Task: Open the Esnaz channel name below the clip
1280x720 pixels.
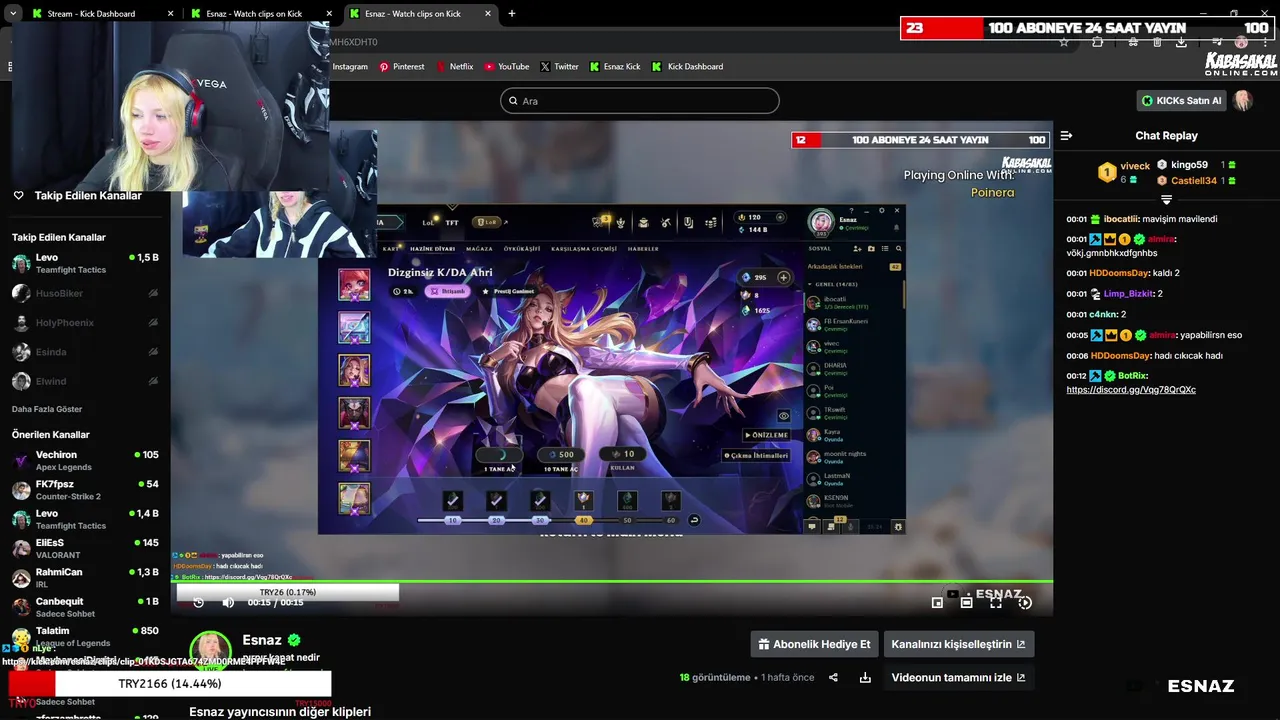Action: tap(262, 640)
